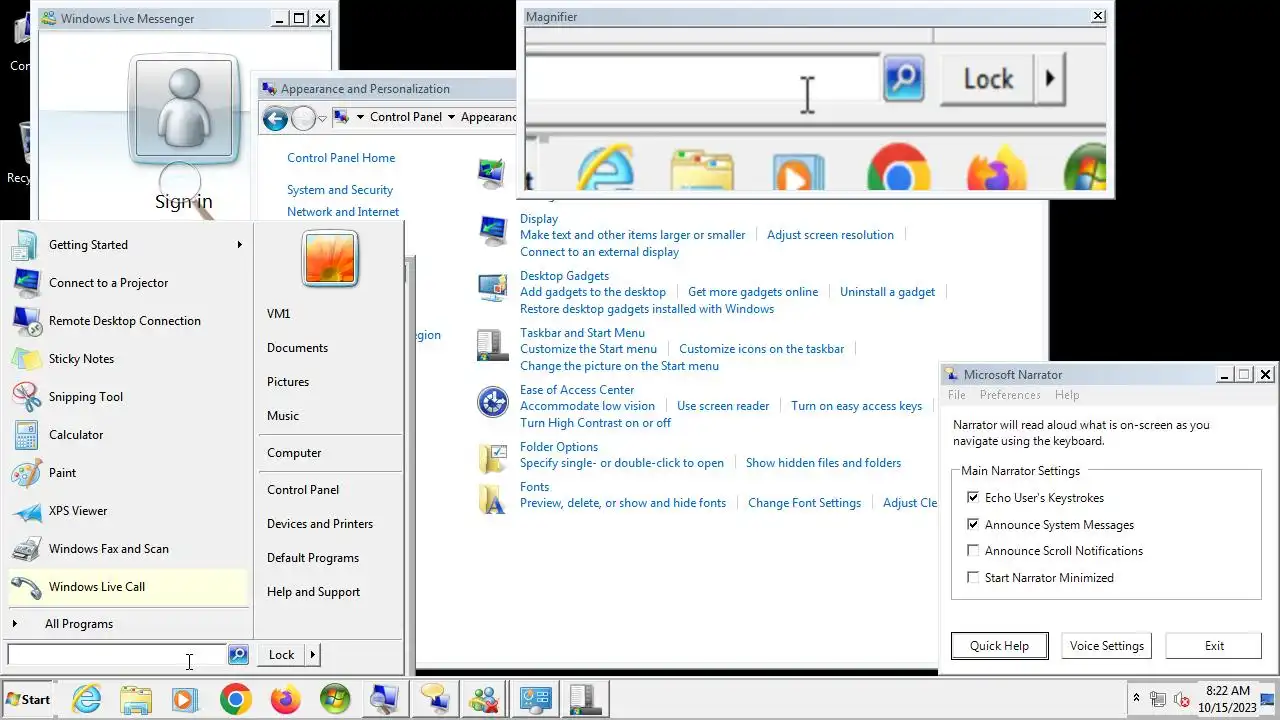Click Exit in Microsoft Narrator

[x=1214, y=646]
